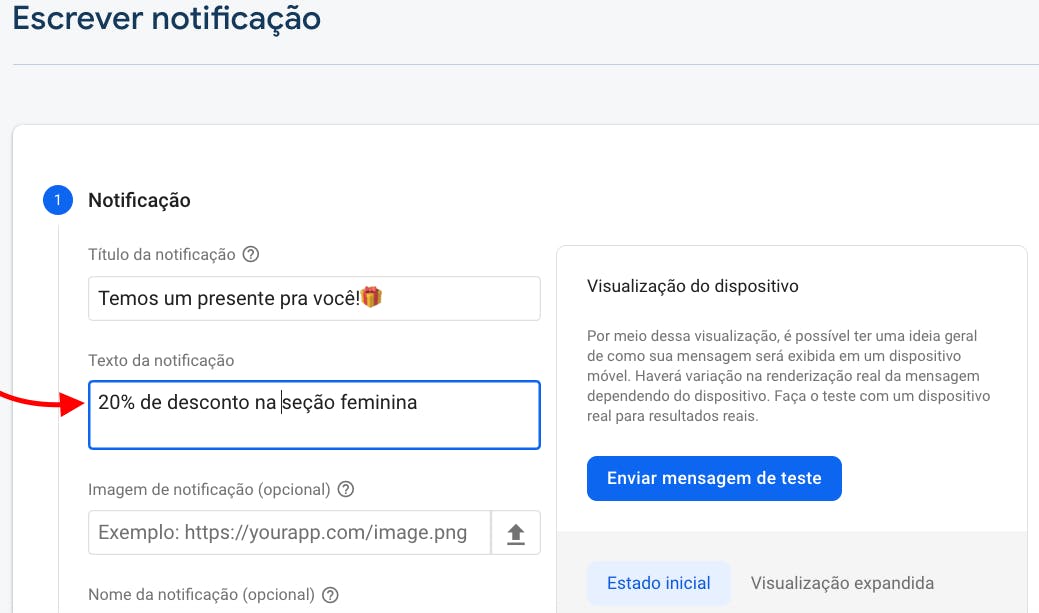
Task: Click the step 1 numbered badge
Action: [x=58, y=200]
